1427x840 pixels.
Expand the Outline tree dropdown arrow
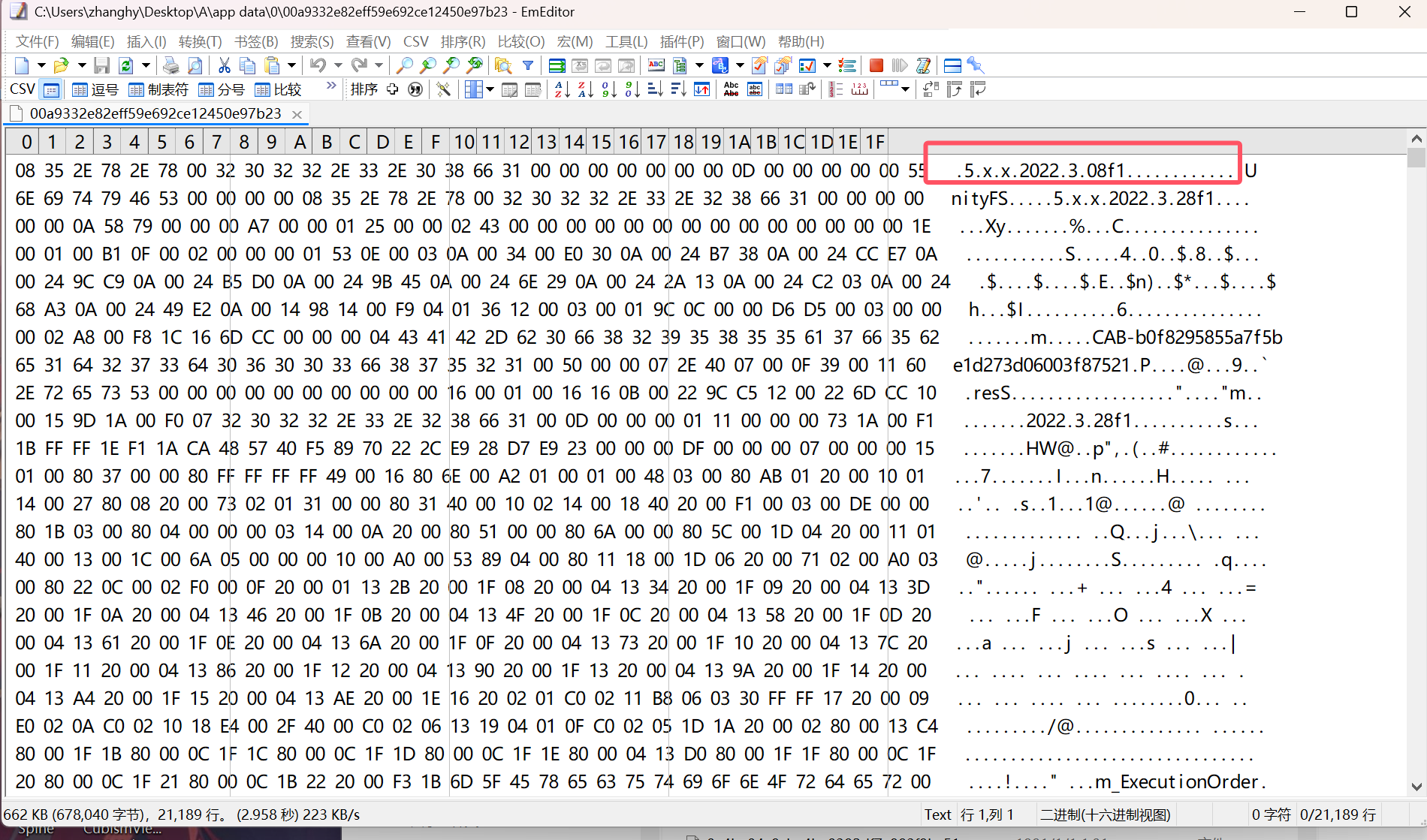[x=699, y=65]
